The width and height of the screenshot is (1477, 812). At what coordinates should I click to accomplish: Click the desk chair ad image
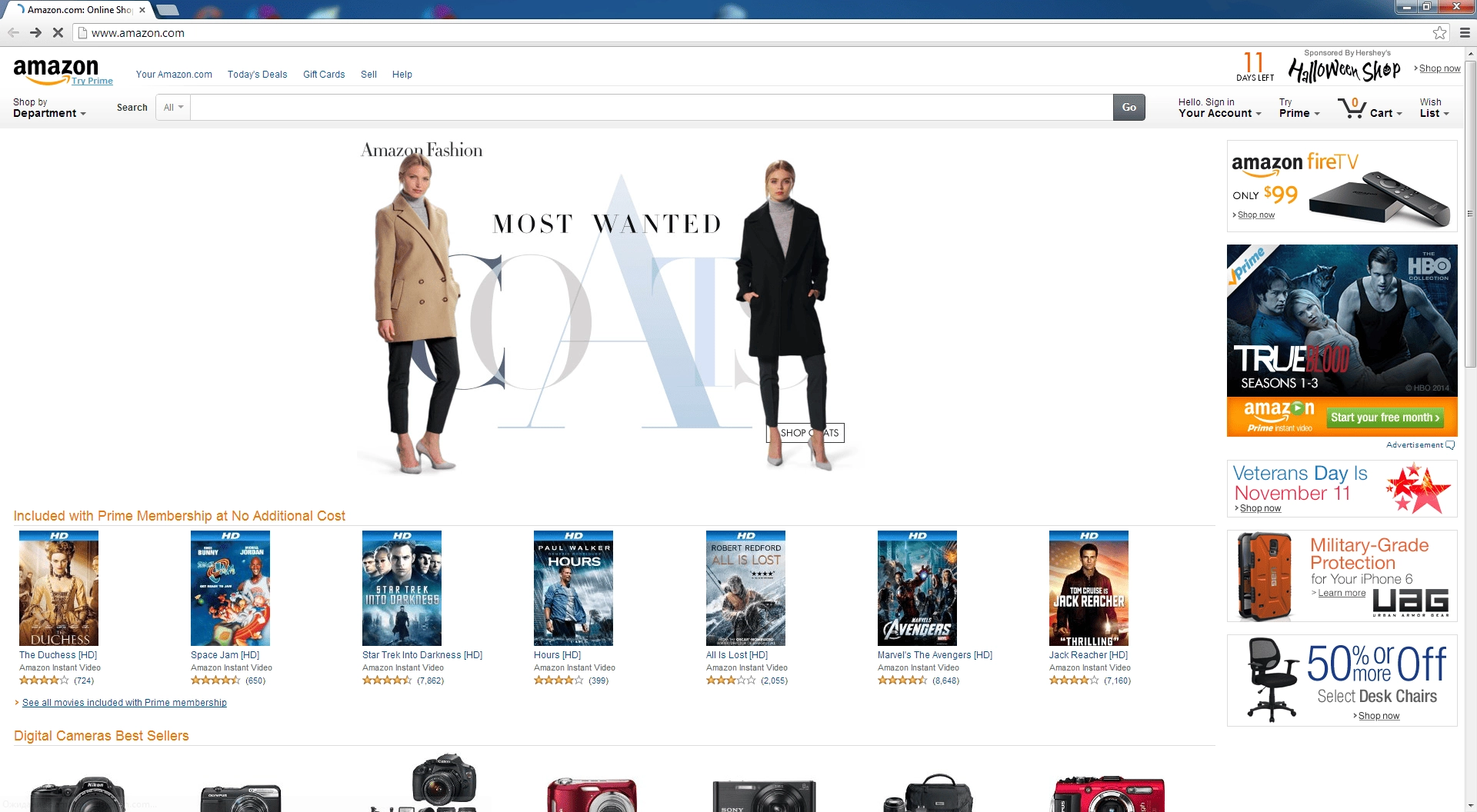click(1272, 680)
